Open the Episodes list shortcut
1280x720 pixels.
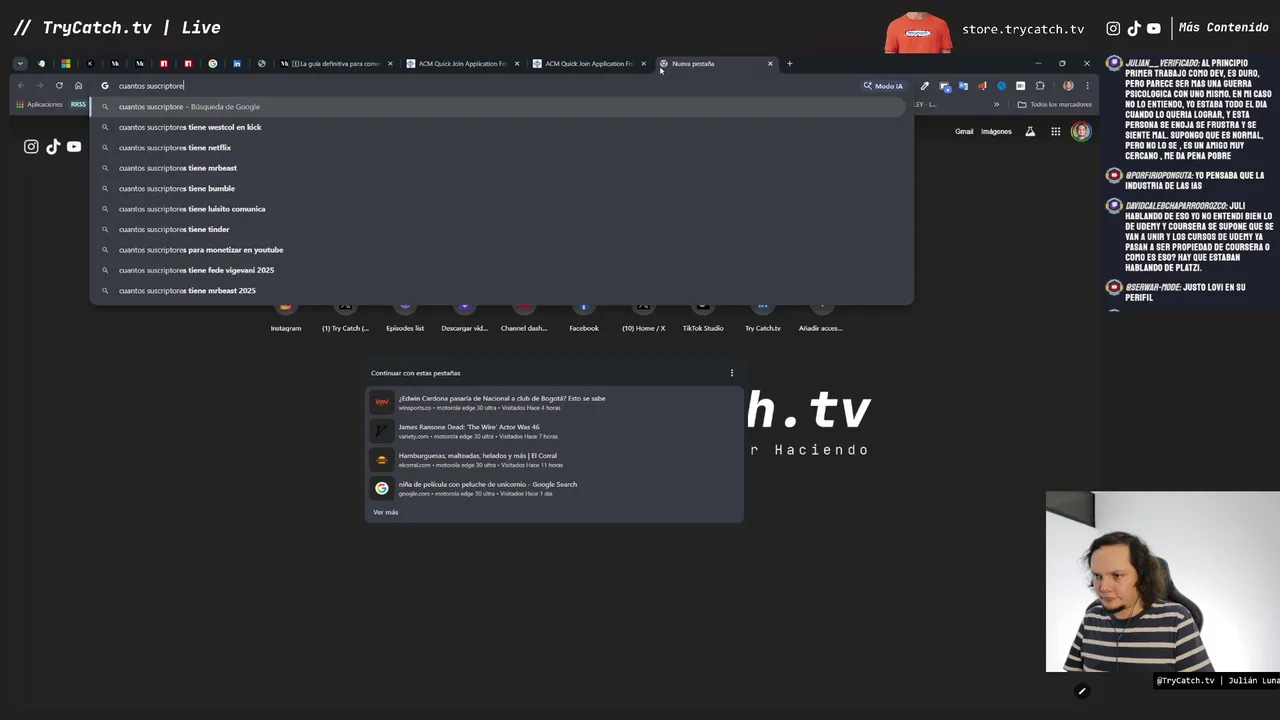point(405,317)
